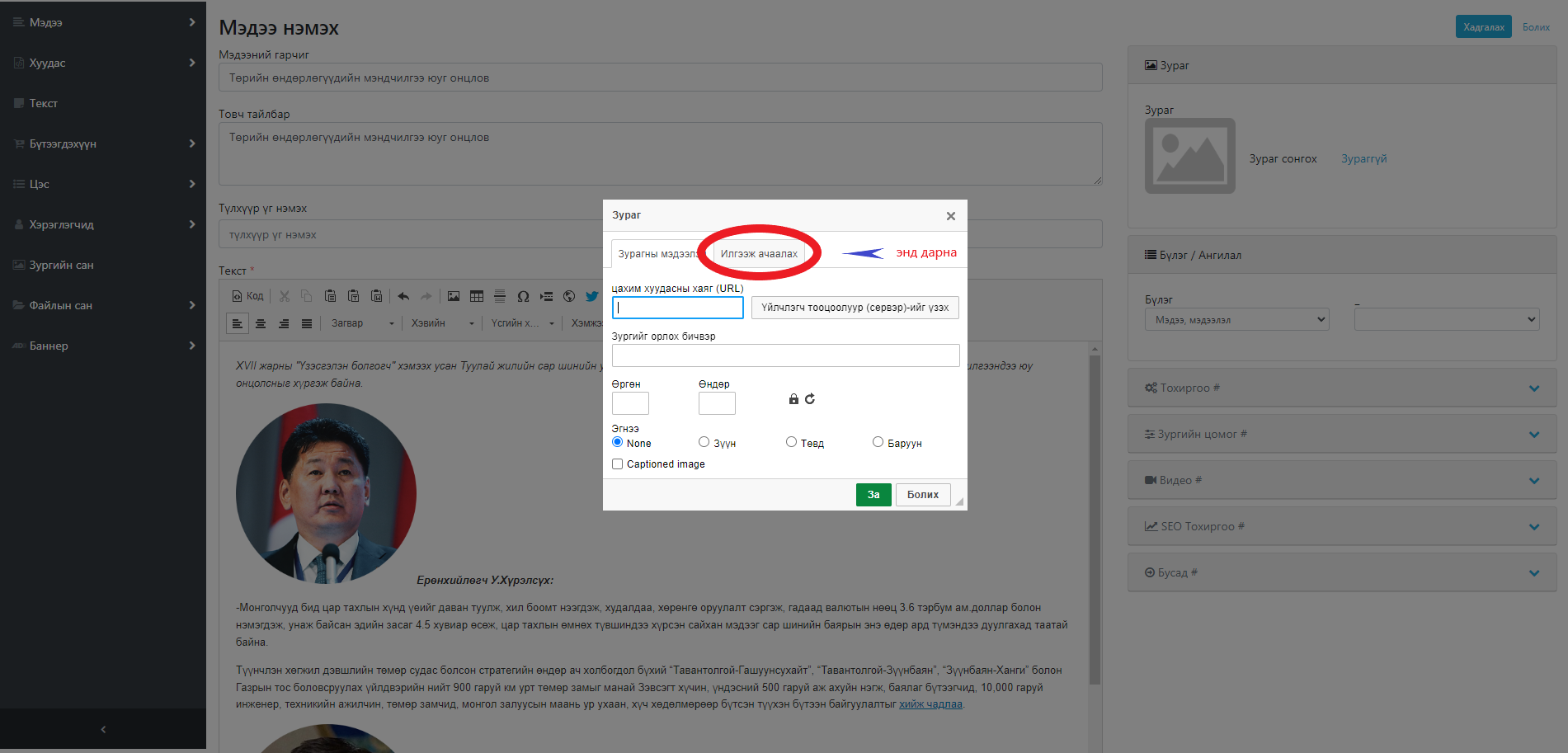Click the Twitter bird toolbar icon
The image size is (1568, 753).
click(591, 296)
